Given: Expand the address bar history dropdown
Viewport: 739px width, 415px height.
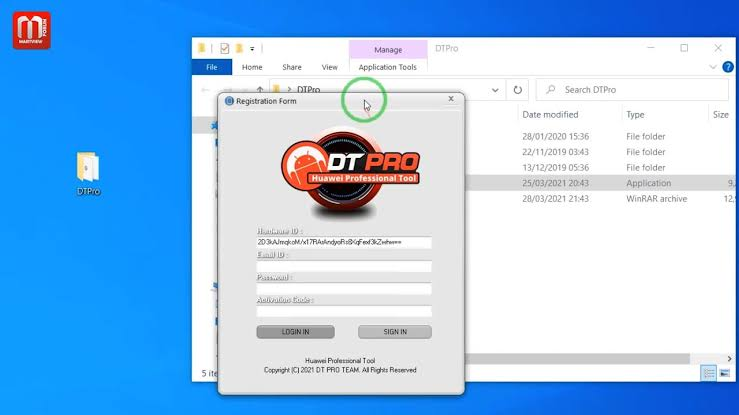Looking at the screenshot, I should point(495,90).
